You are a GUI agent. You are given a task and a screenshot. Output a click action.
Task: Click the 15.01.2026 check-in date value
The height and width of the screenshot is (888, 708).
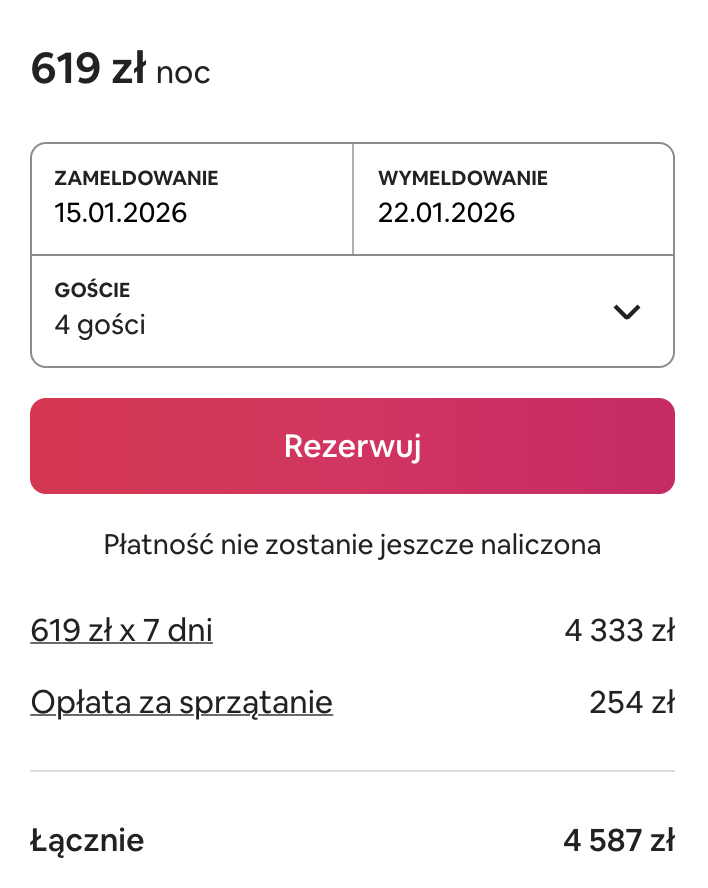(x=121, y=213)
